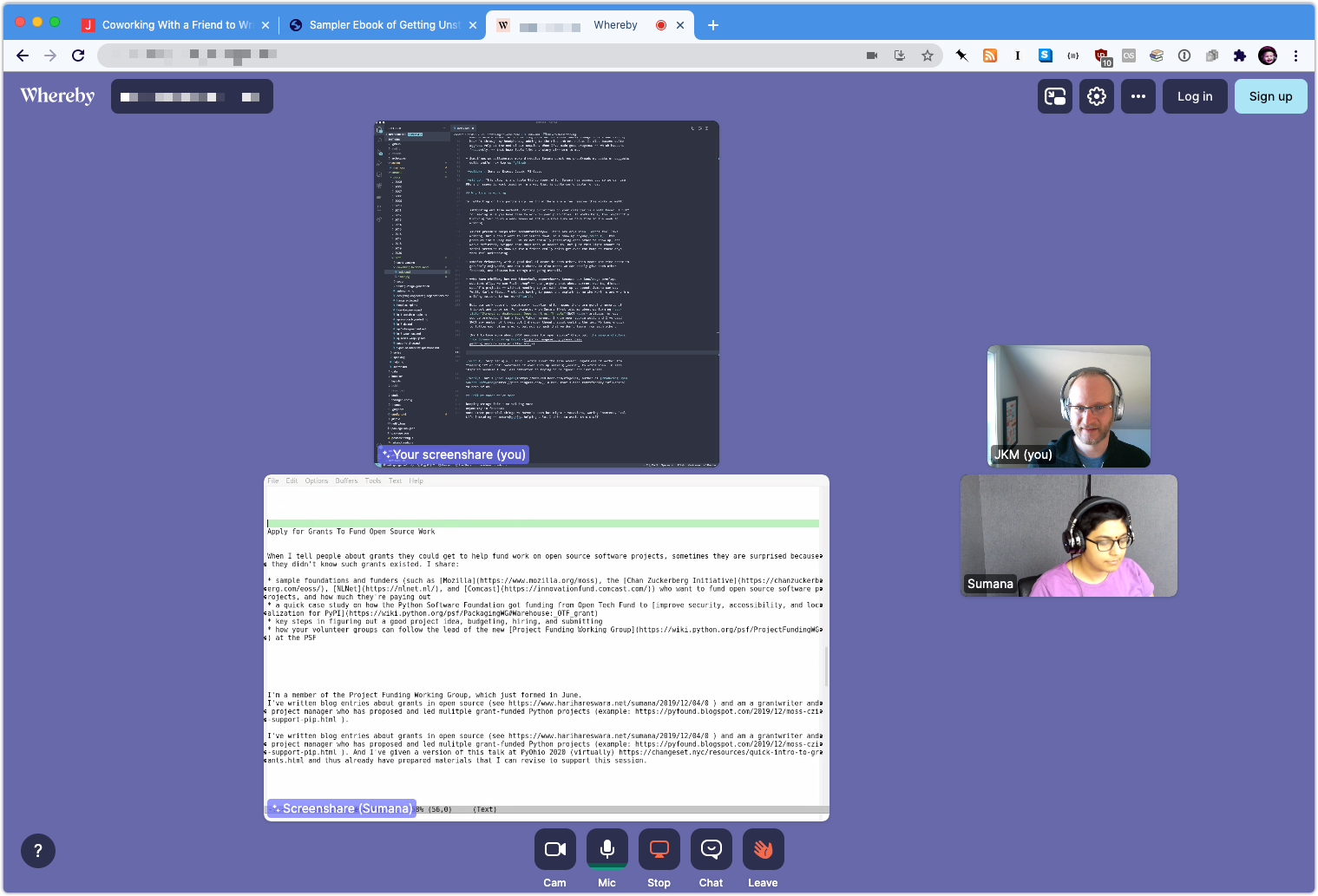This screenshot has width=1318, height=896.
Task: Click the RSS feed extension icon
Action: coord(989,56)
